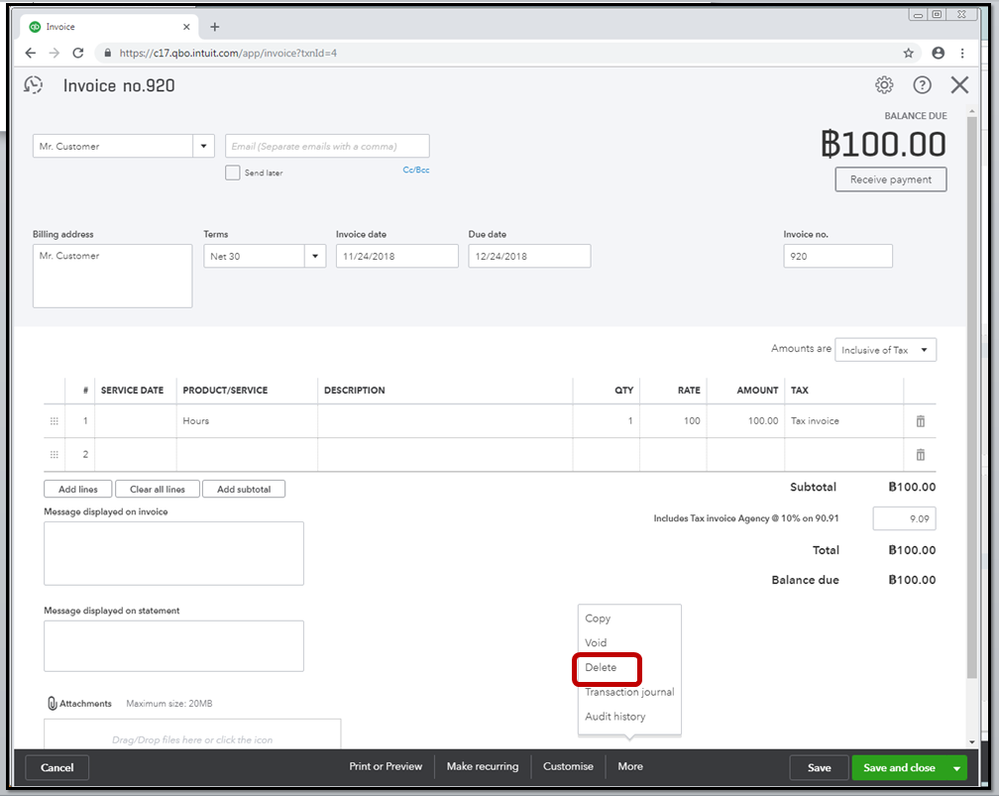999x796 pixels.
Task: Click the Hours product cell
Action: pos(247,421)
